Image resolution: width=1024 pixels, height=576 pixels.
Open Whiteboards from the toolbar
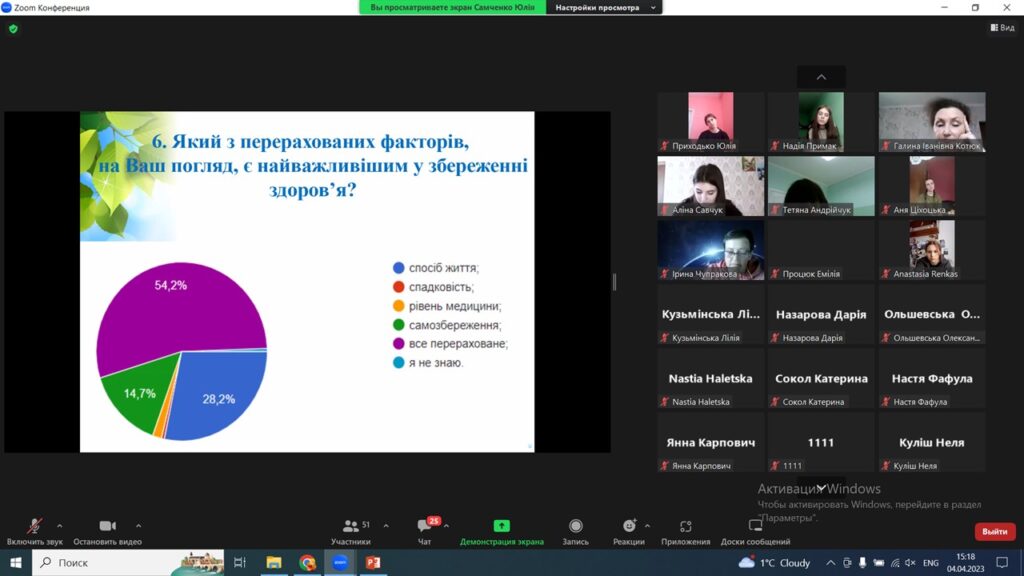point(755,526)
